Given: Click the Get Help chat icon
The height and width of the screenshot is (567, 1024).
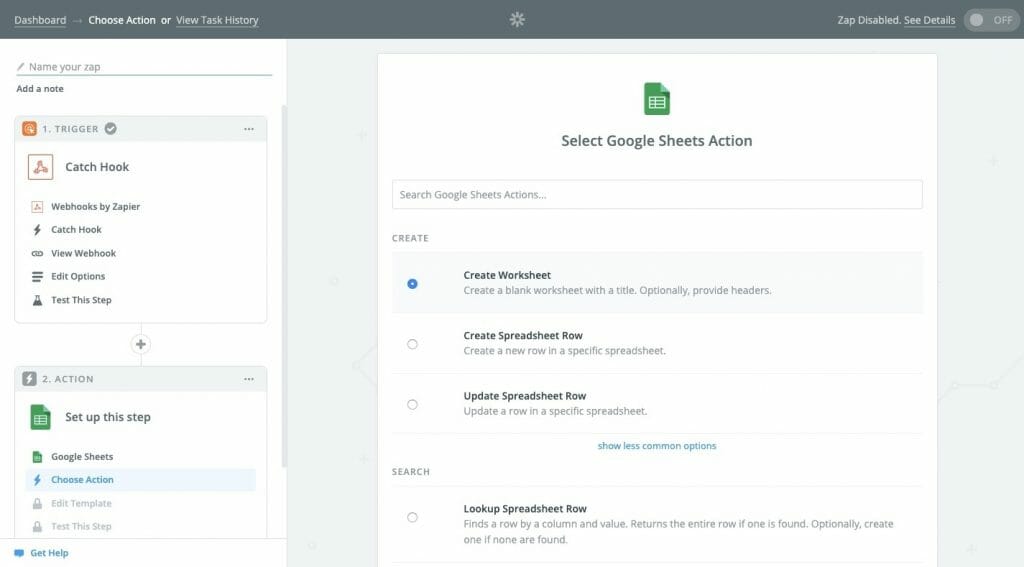Looking at the screenshot, I should click(19, 553).
